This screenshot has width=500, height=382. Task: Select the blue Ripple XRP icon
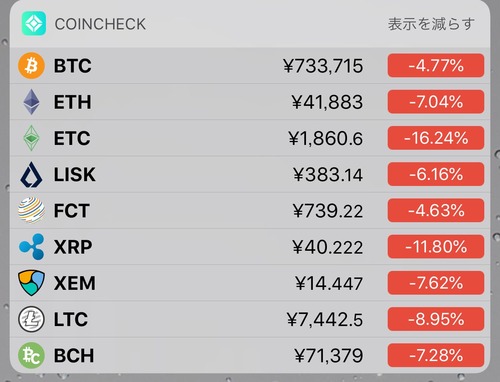pos(31,247)
